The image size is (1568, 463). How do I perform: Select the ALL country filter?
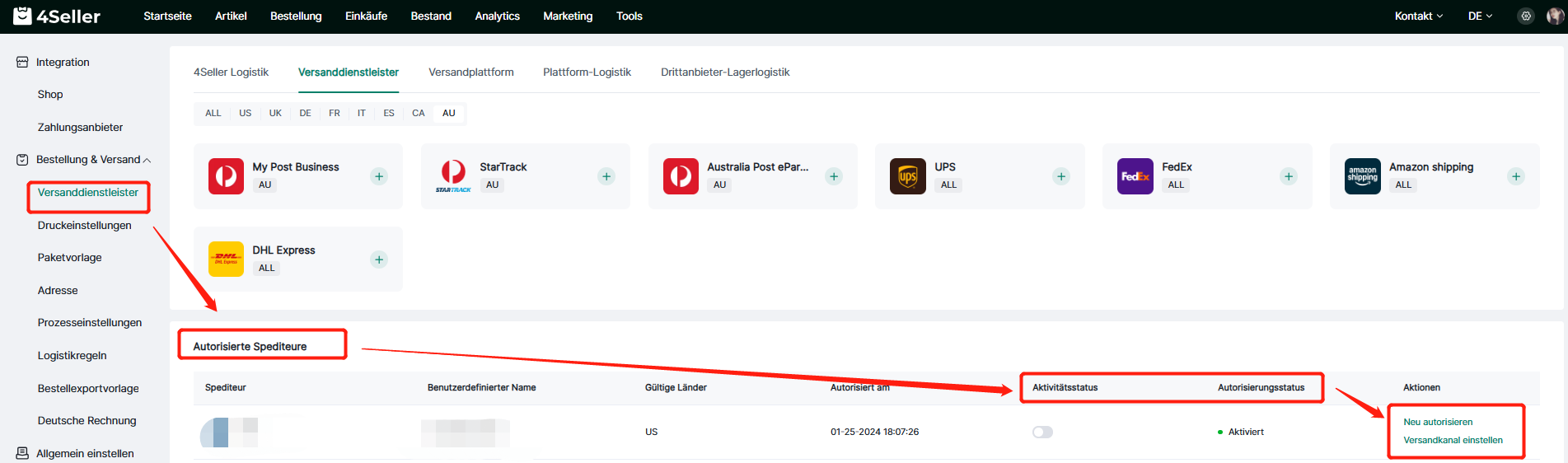[213, 113]
